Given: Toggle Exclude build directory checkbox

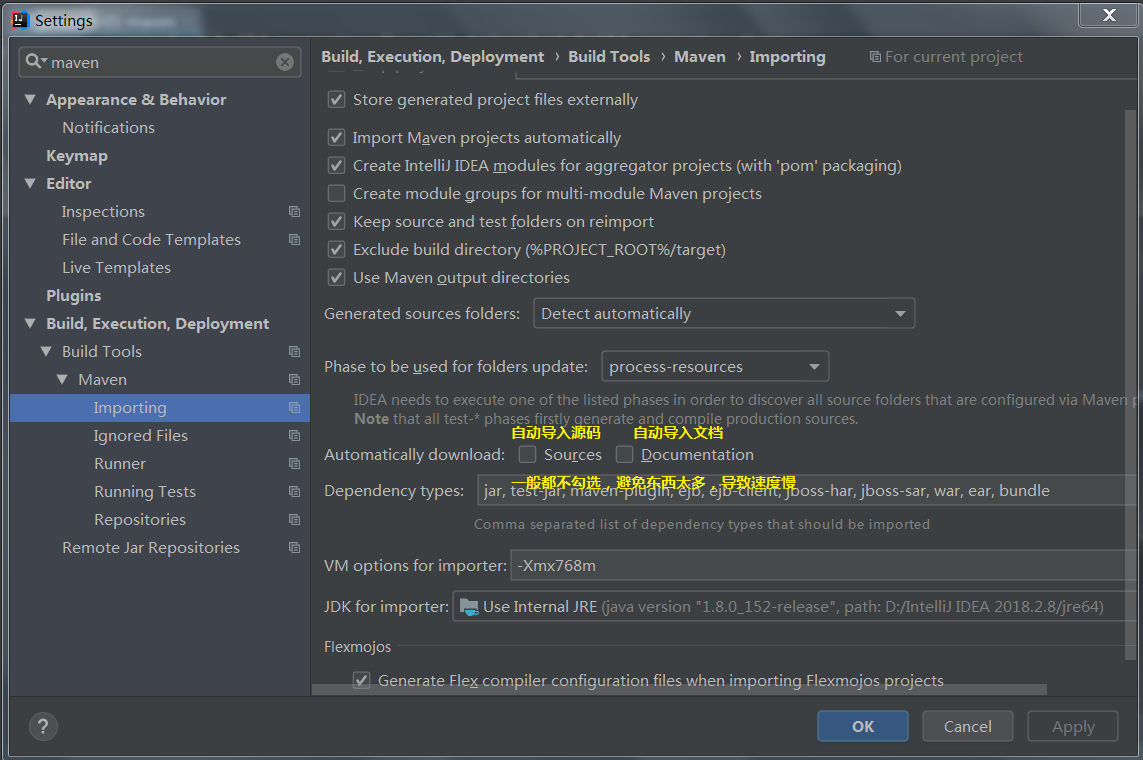Looking at the screenshot, I should pyautogui.click(x=336, y=249).
